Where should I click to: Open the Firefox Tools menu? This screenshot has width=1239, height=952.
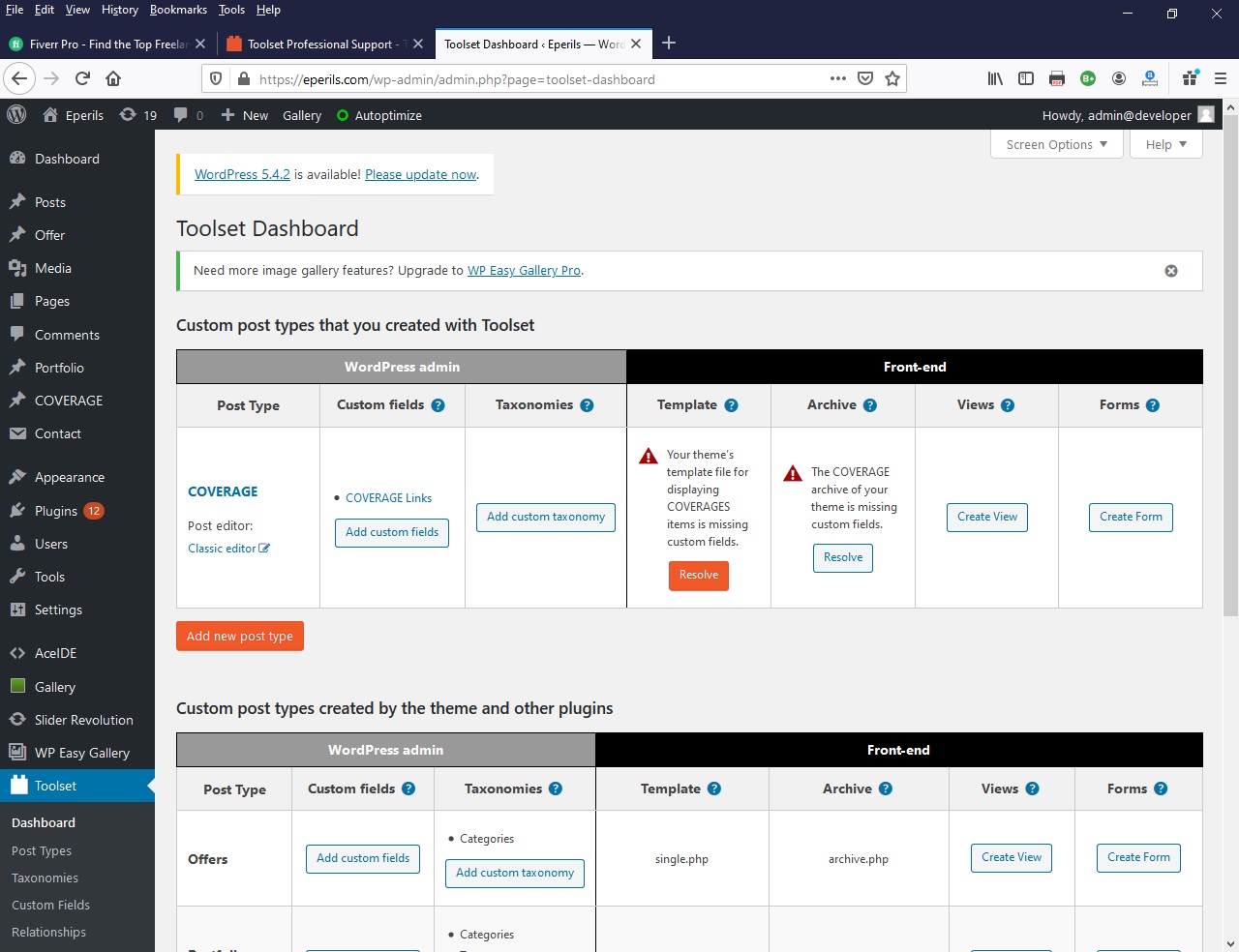pyautogui.click(x=231, y=10)
